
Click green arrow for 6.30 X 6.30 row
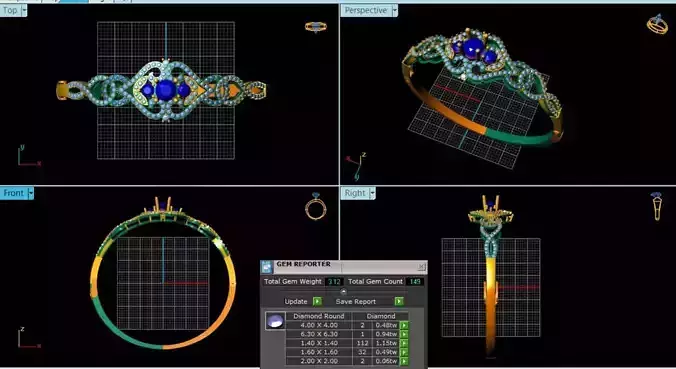tap(404, 334)
